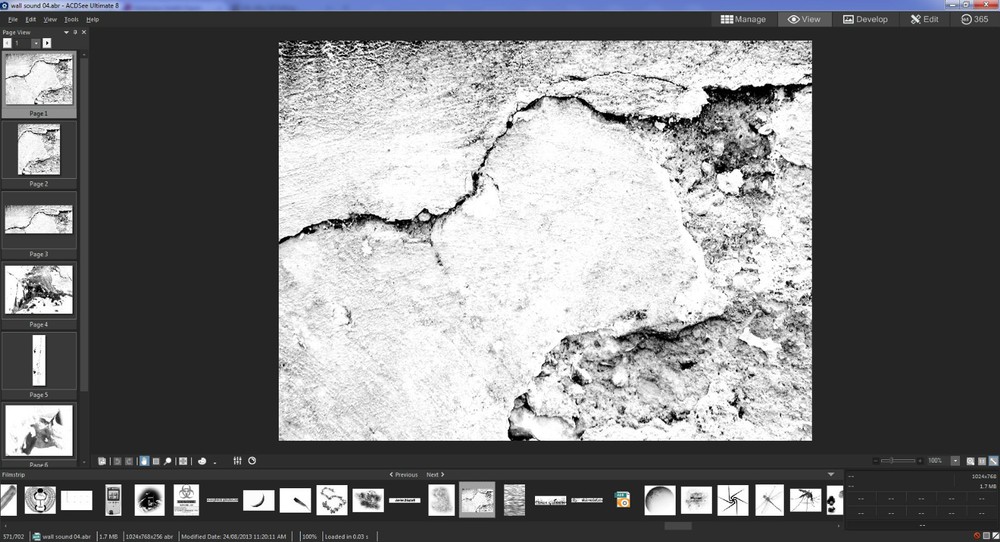Select the swirl pinwheel thumbnail in Filmstrip

coord(733,500)
